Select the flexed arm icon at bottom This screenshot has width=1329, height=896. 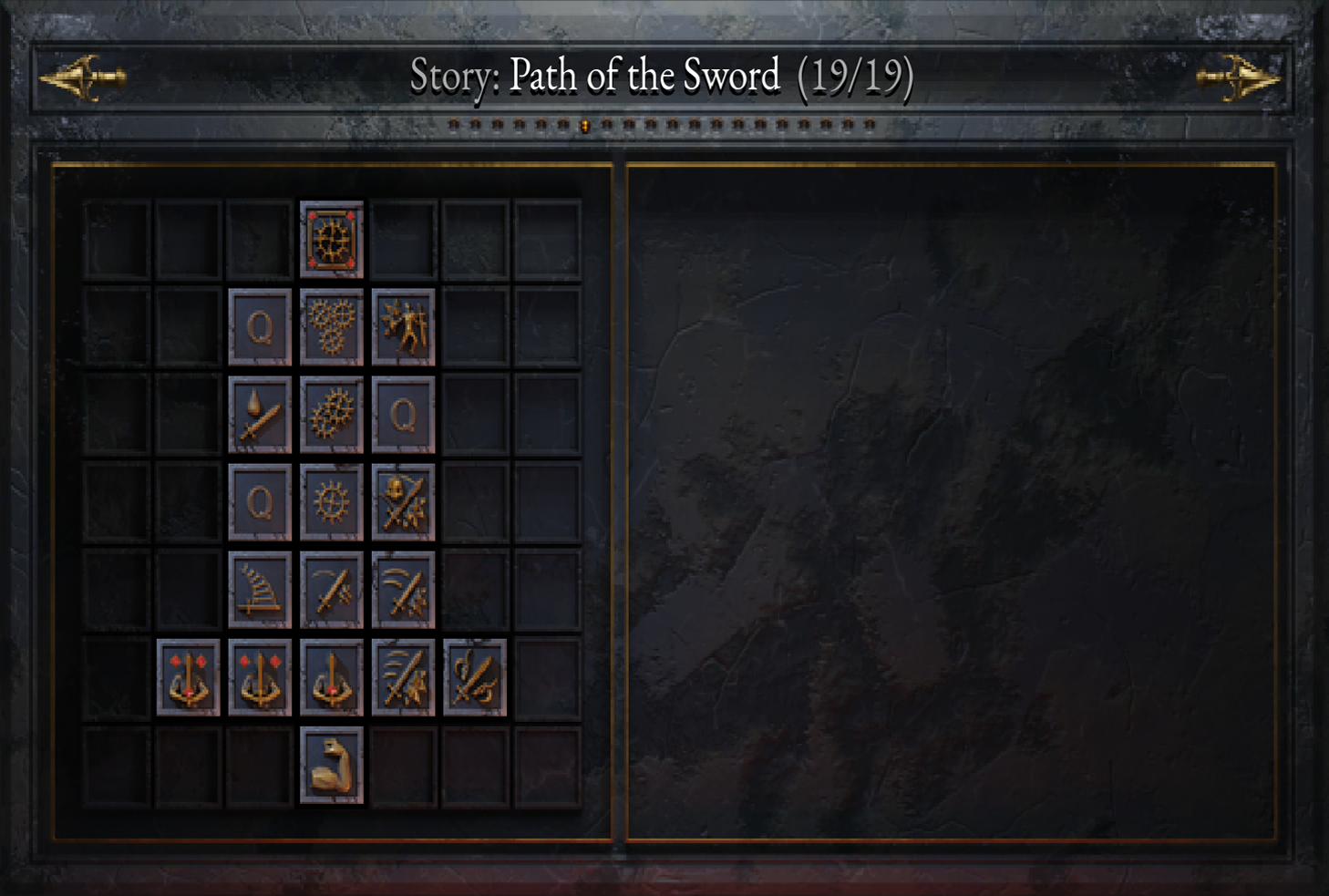332,765
